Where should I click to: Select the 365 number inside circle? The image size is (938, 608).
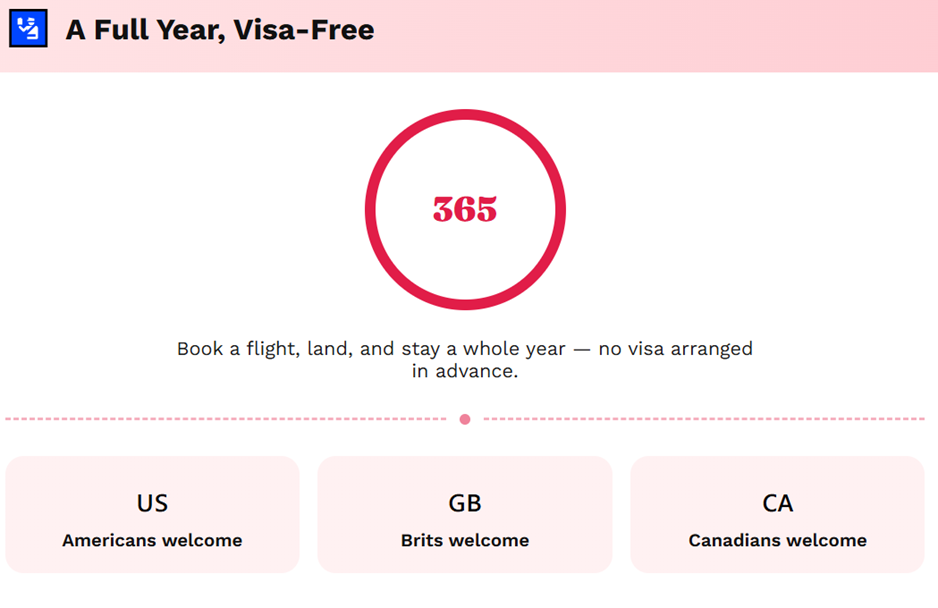click(x=465, y=209)
